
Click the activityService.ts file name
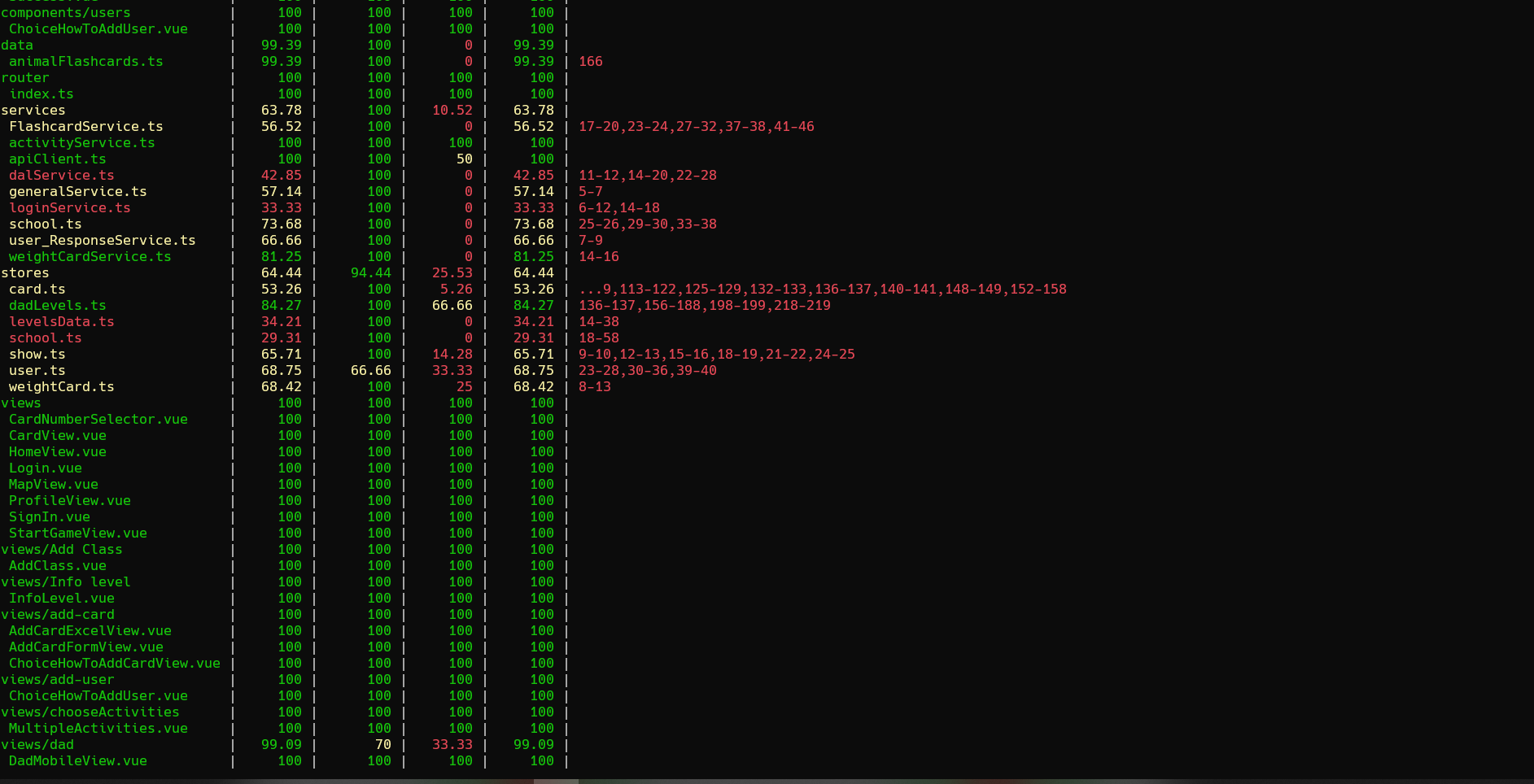82,143
